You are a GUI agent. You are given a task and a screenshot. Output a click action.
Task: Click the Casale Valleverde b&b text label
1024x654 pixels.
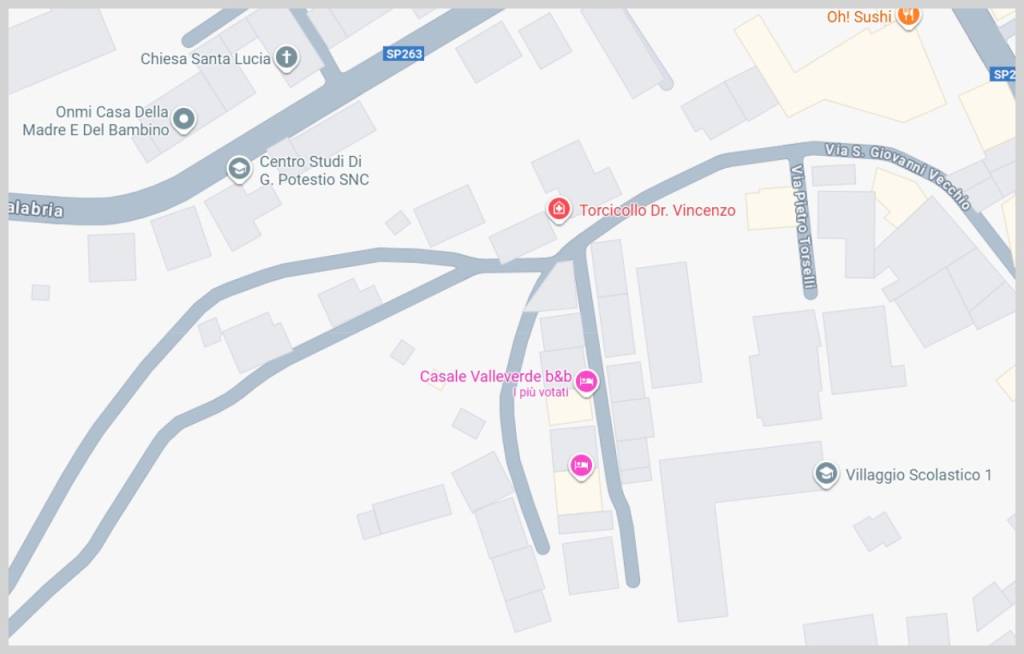(x=496, y=376)
